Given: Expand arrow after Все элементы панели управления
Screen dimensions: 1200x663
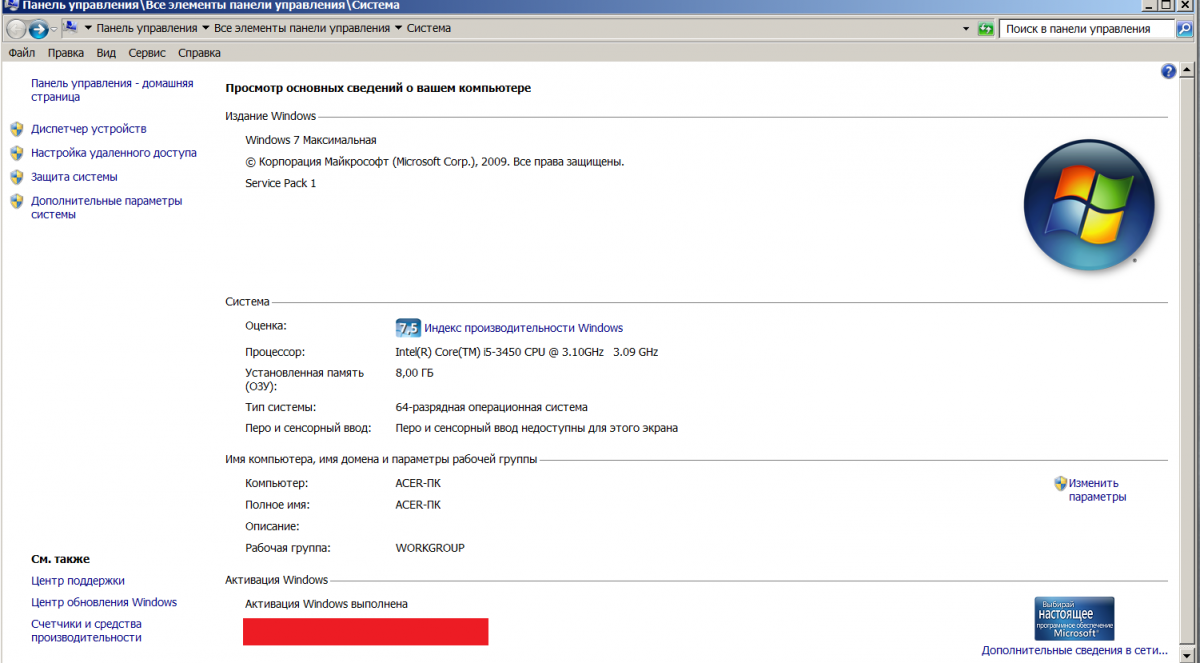Looking at the screenshot, I should click(399, 29).
